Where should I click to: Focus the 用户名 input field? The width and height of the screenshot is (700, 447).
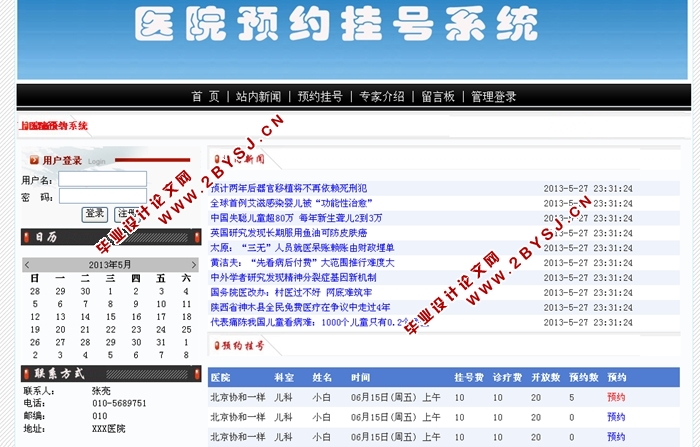pos(103,179)
